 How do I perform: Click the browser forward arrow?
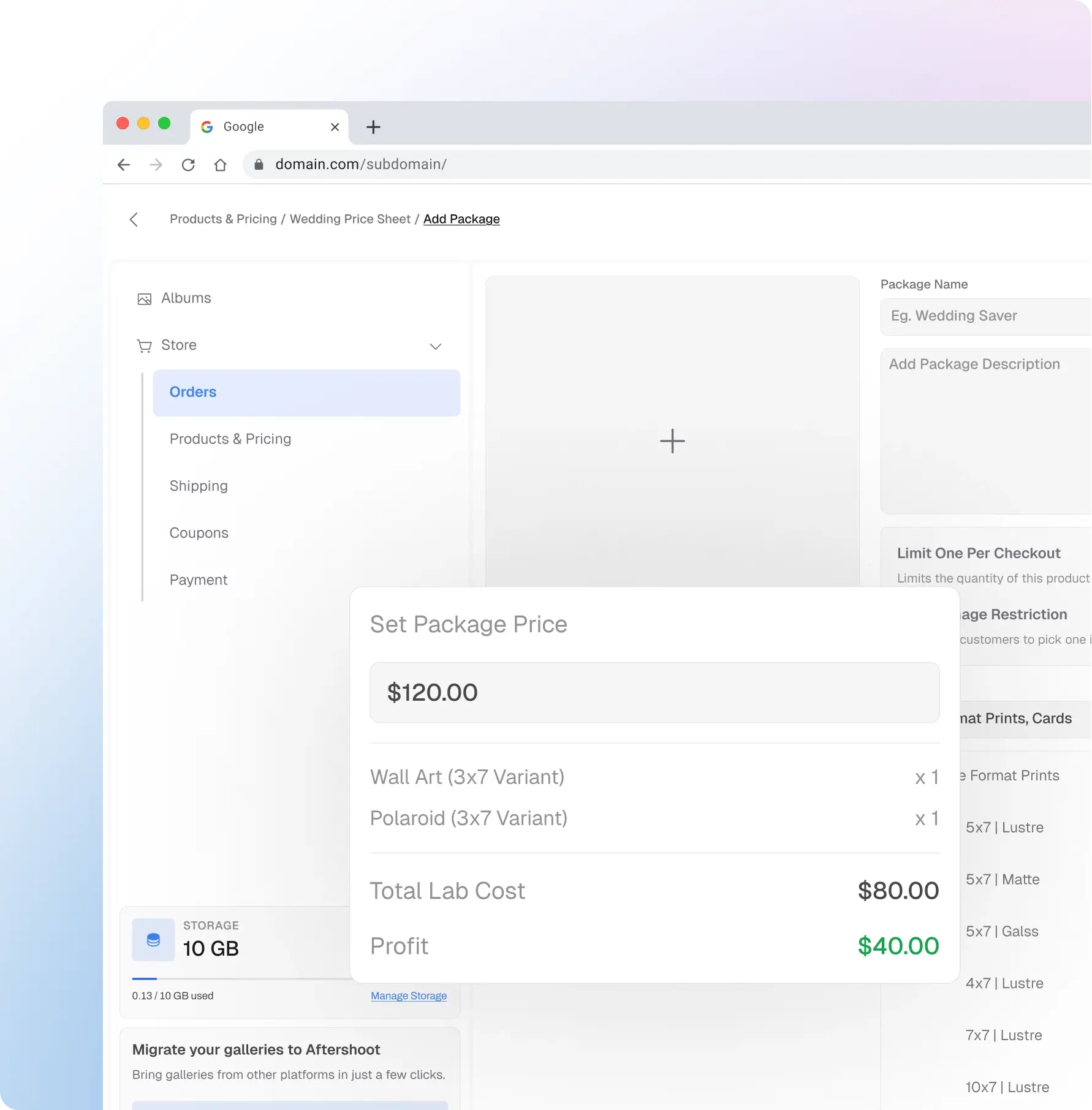click(x=156, y=165)
